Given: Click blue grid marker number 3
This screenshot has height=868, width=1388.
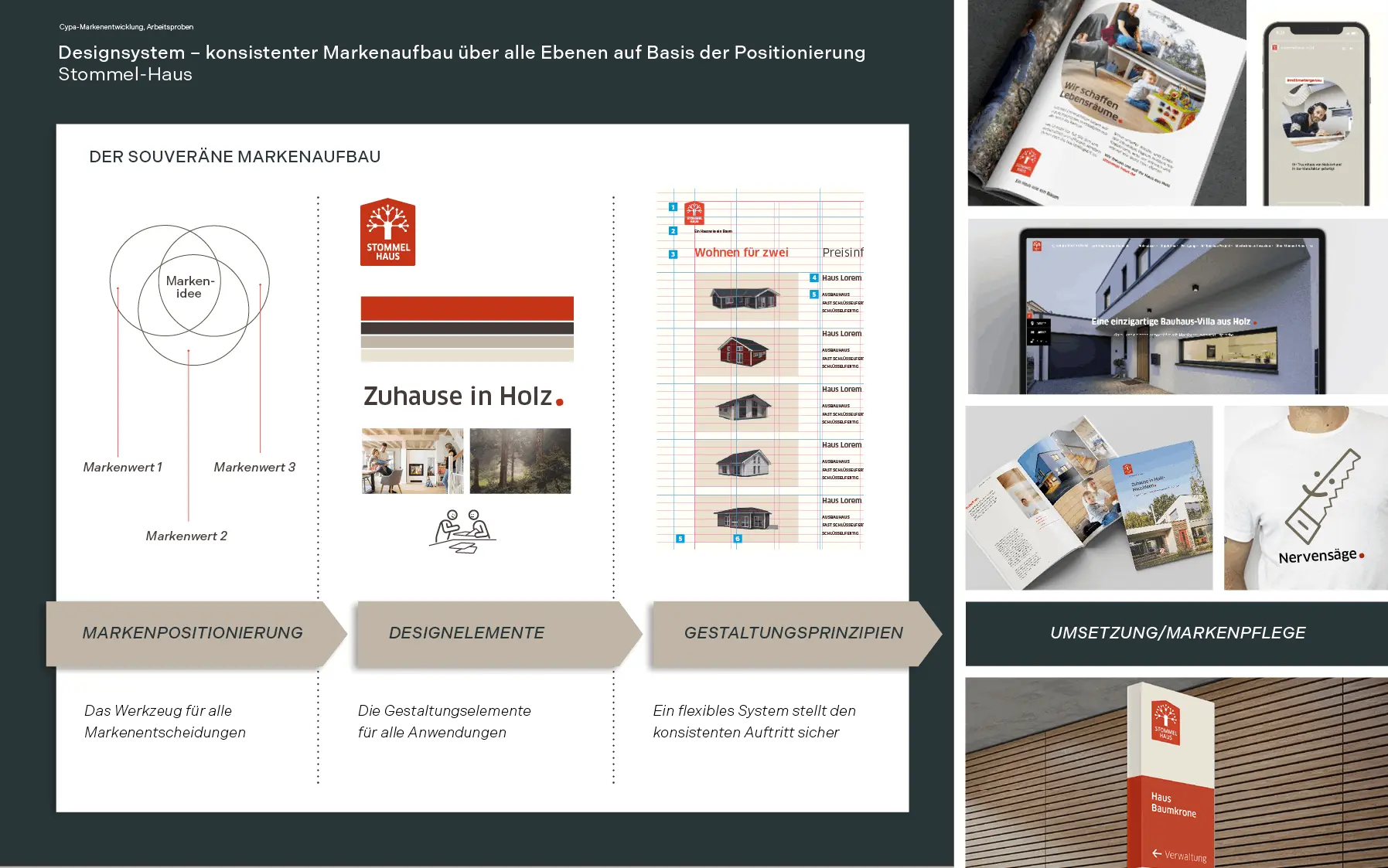Looking at the screenshot, I should (x=673, y=254).
